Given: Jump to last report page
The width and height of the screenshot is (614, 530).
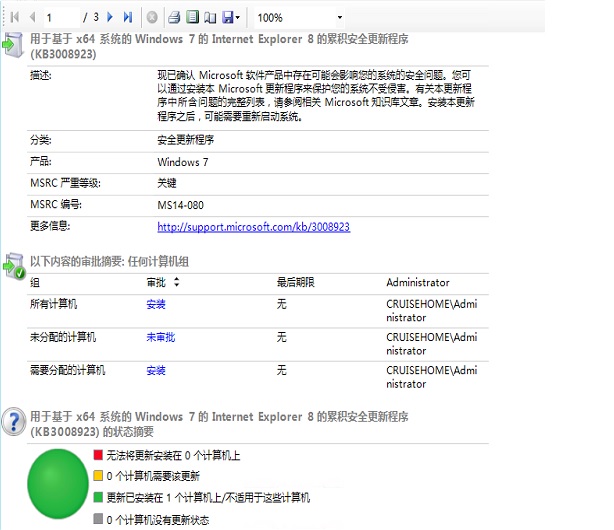Looking at the screenshot, I should click(128, 17).
